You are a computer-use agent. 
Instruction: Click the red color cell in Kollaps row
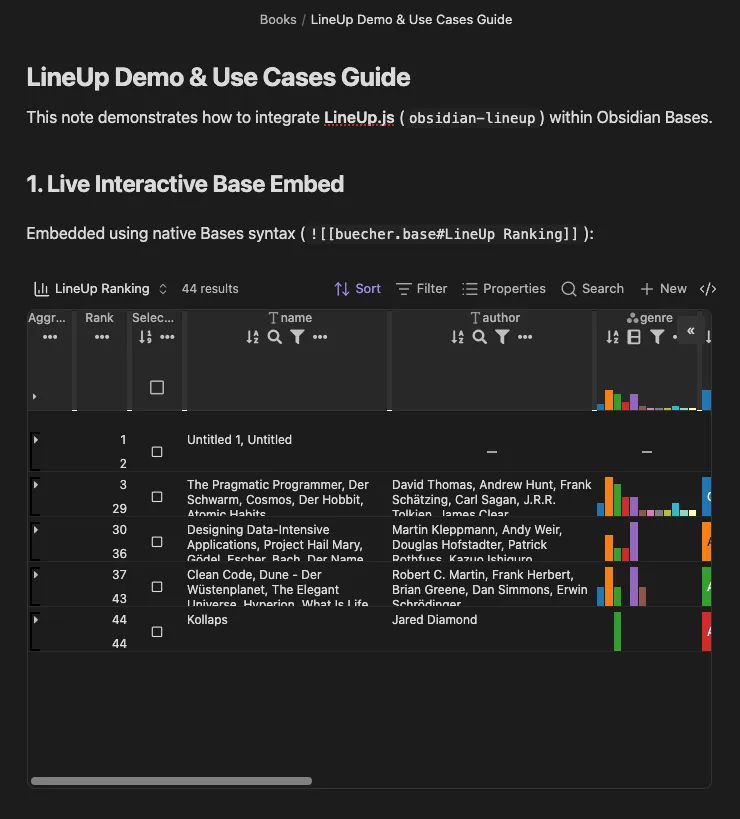tap(707, 631)
